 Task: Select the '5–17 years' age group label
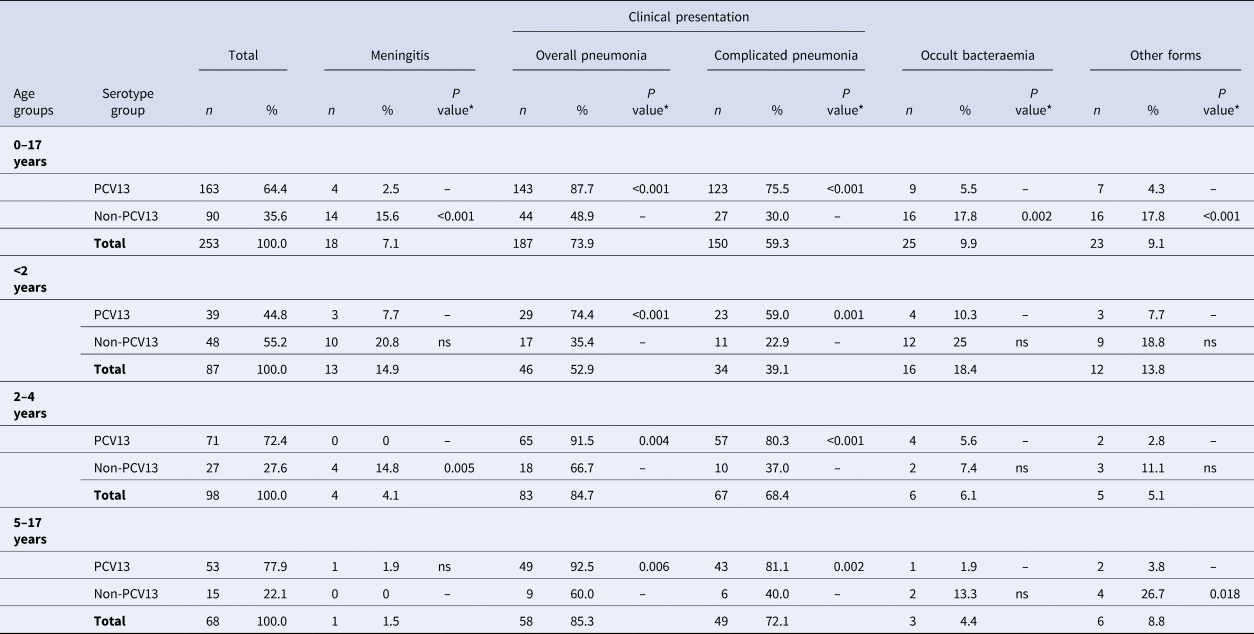28,530
